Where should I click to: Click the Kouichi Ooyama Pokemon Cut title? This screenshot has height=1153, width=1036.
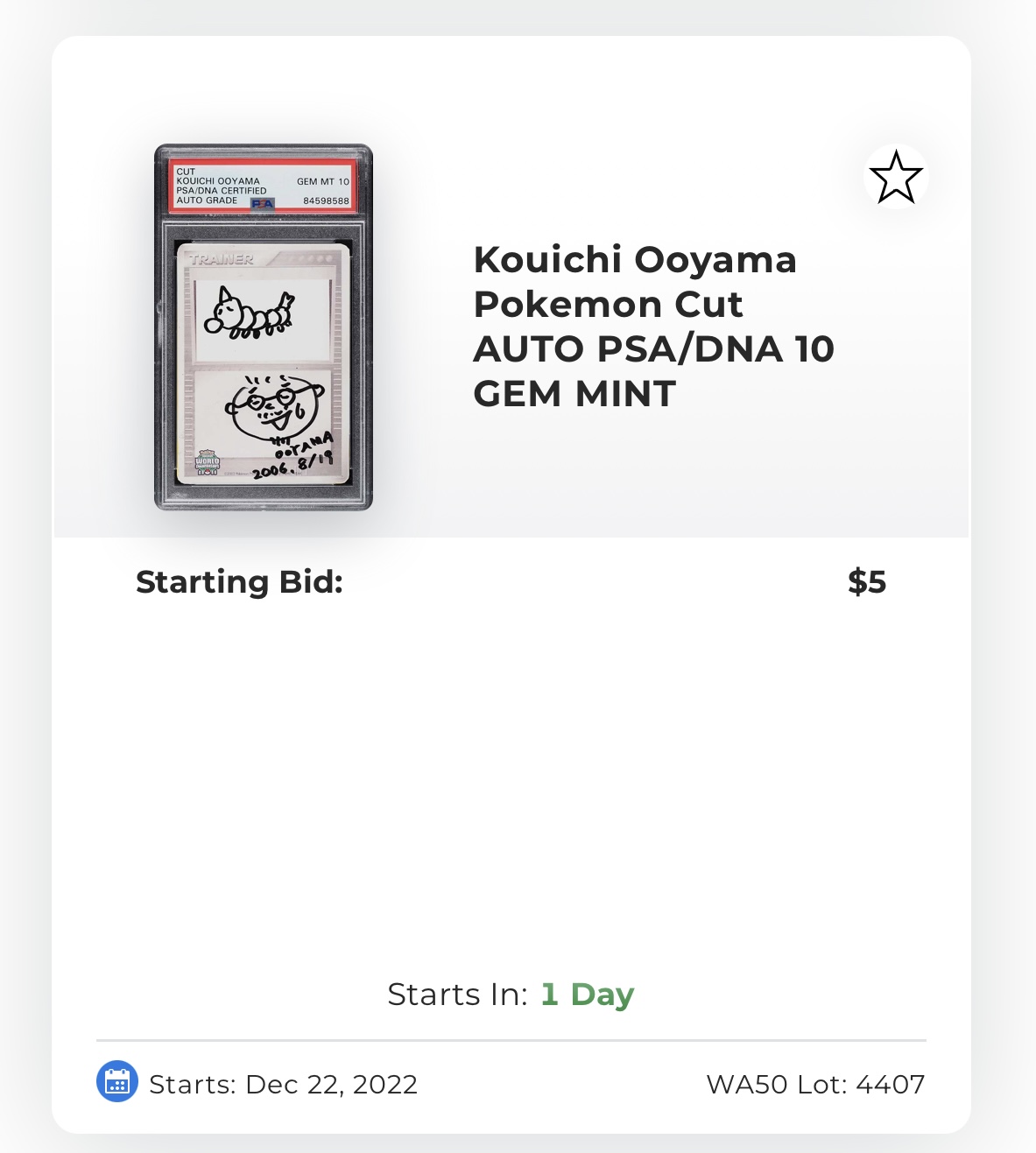(635, 282)
